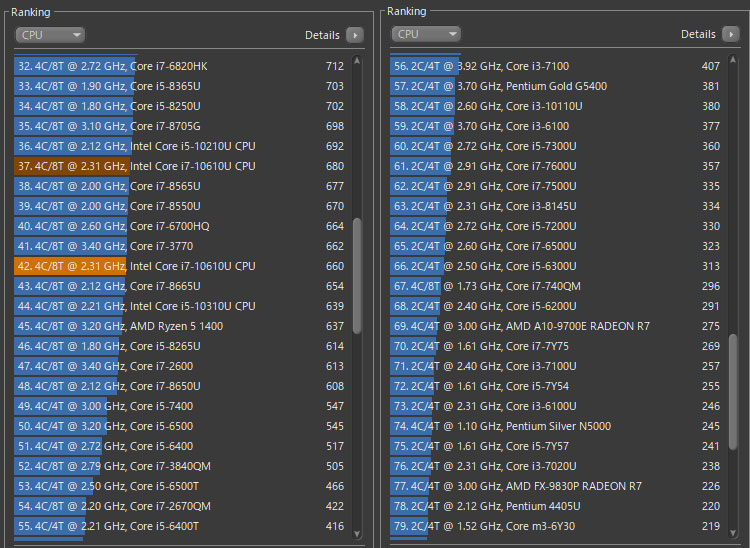Select rank 51 Core i5-6400 row
The image size is (750, 548).
tap(181, 446)
